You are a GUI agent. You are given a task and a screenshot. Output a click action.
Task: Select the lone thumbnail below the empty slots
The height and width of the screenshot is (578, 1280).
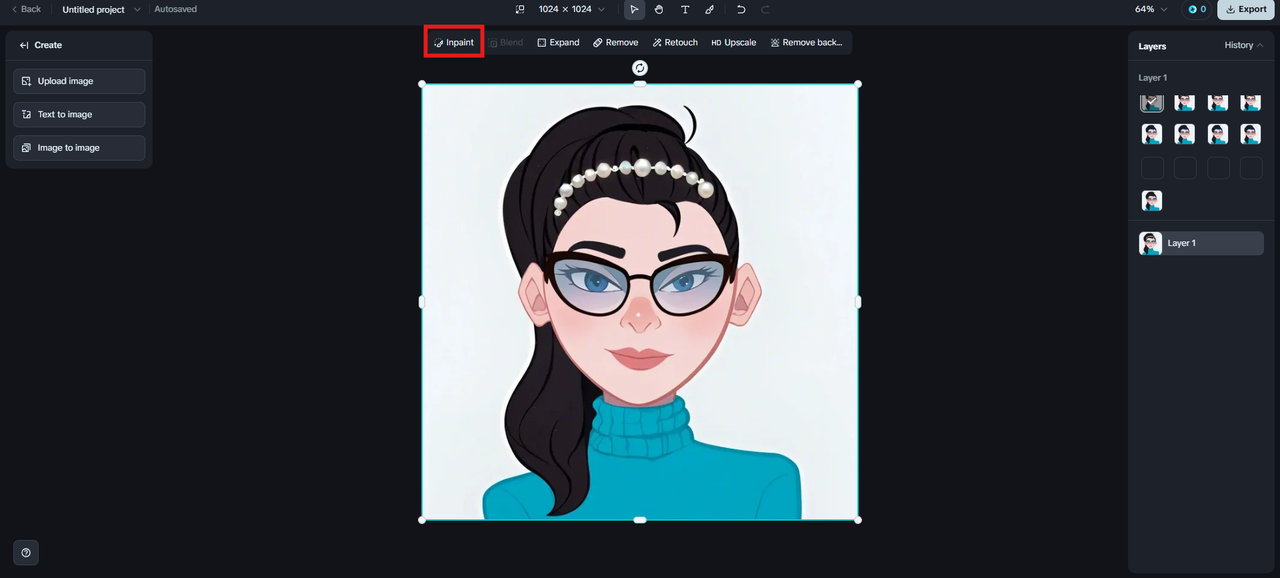point(1152,201)
